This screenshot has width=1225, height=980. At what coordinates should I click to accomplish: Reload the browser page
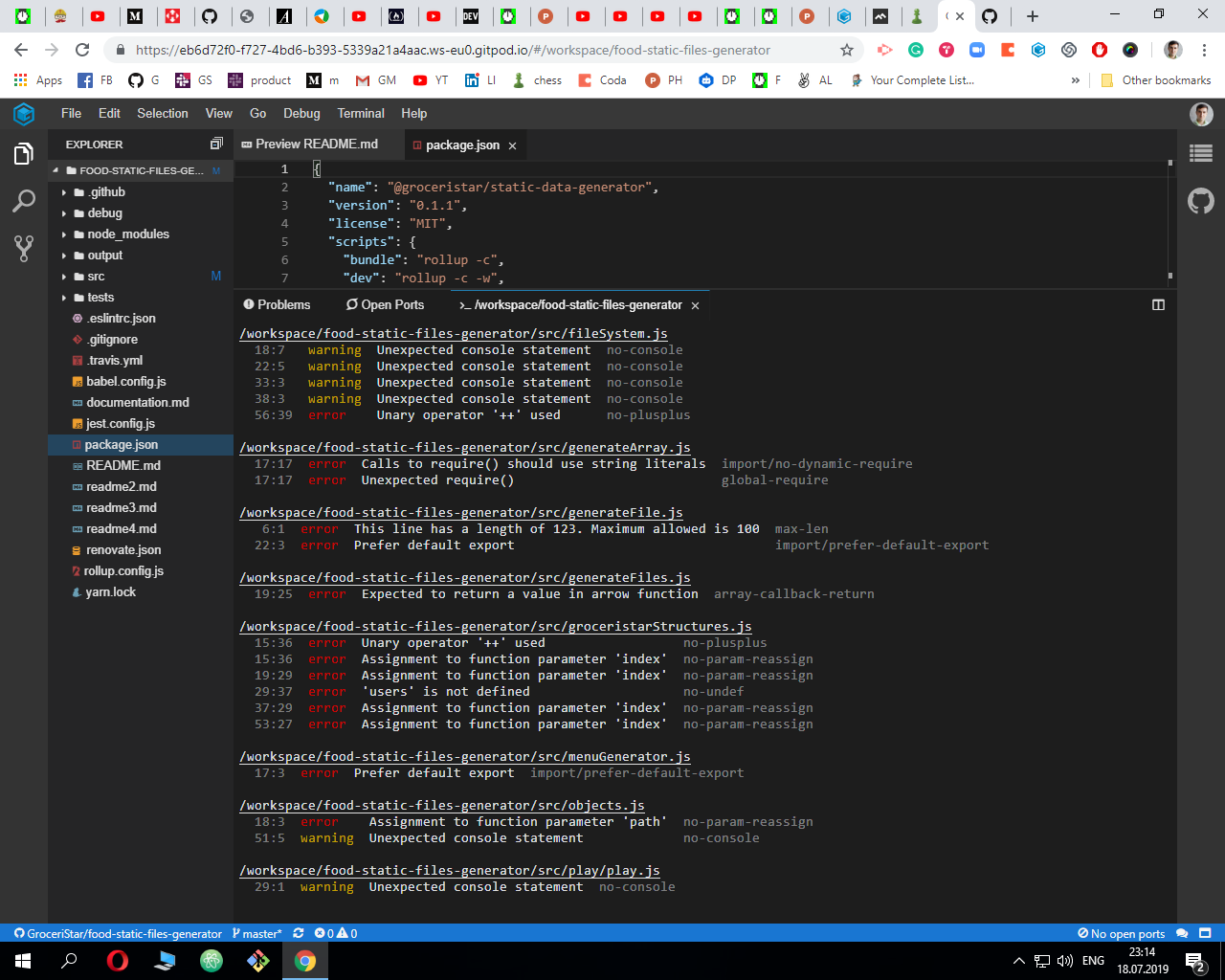82,50
